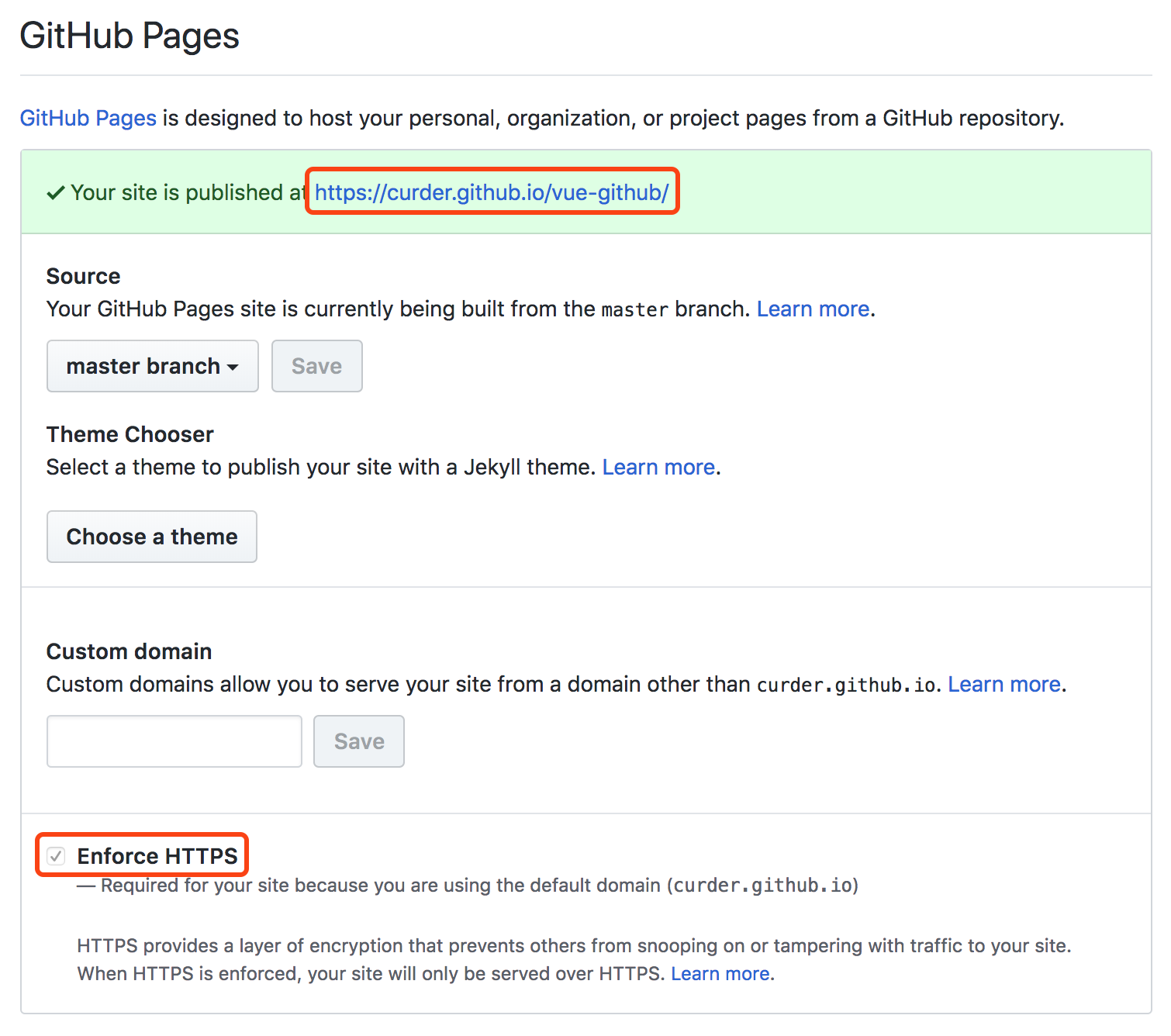This screenshot has height=1036, width=1171.
Task: Click the green checkmark success icon
Action: coord(55,193)
